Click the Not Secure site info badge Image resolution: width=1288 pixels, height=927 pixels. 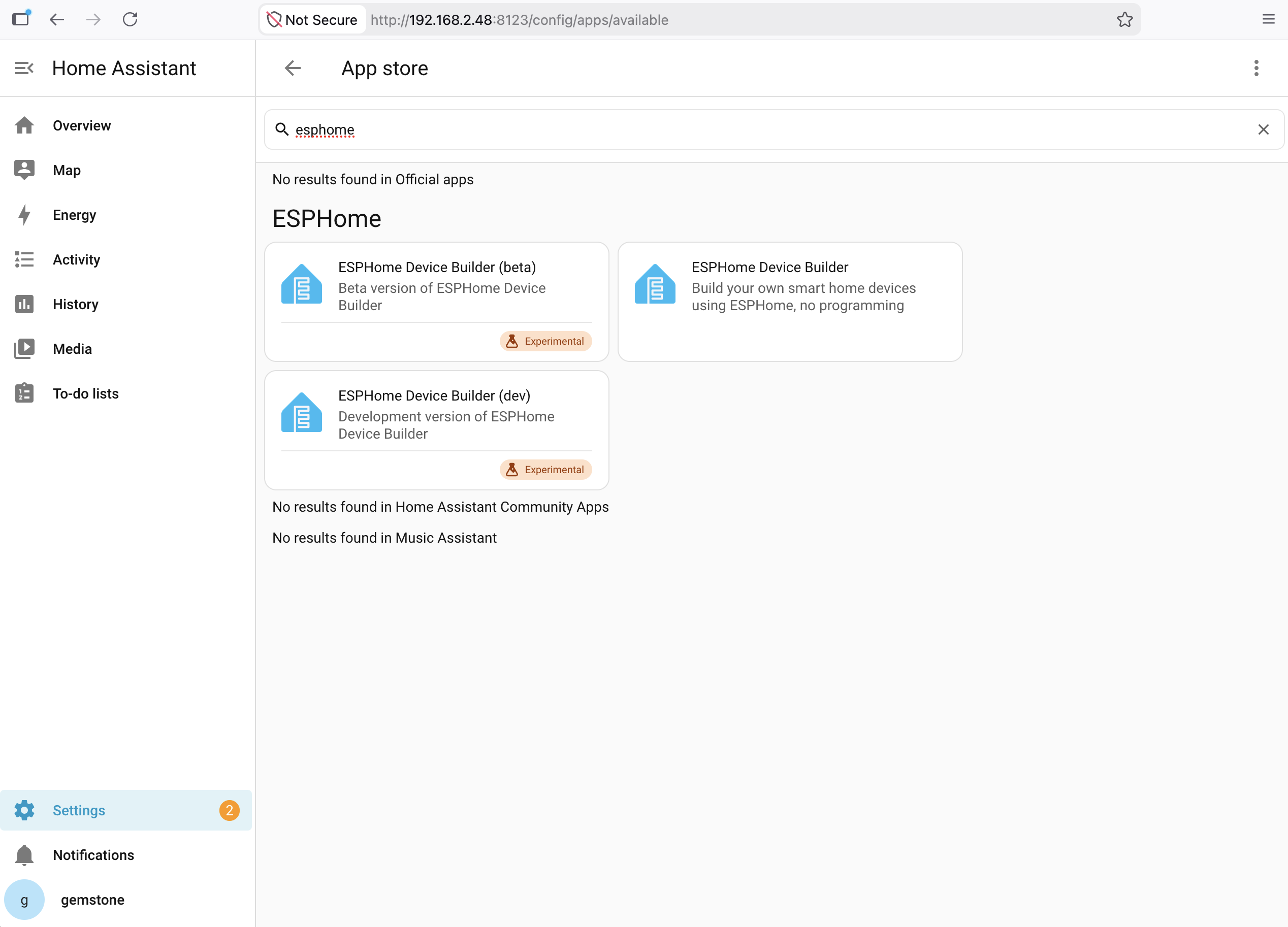click(312, 20)
